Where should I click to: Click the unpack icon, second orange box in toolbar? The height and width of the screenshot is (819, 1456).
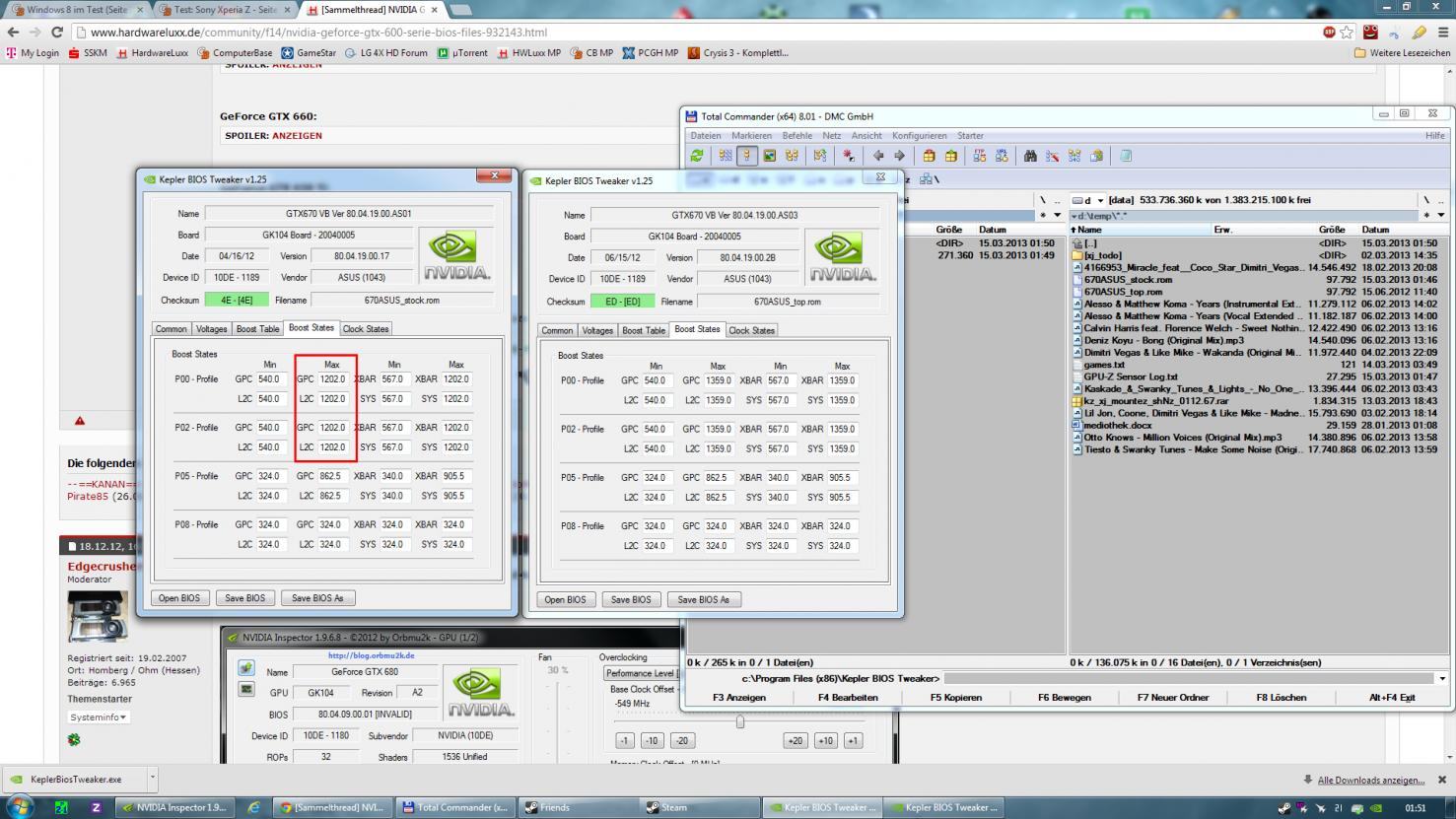click(x=950, y=156)
